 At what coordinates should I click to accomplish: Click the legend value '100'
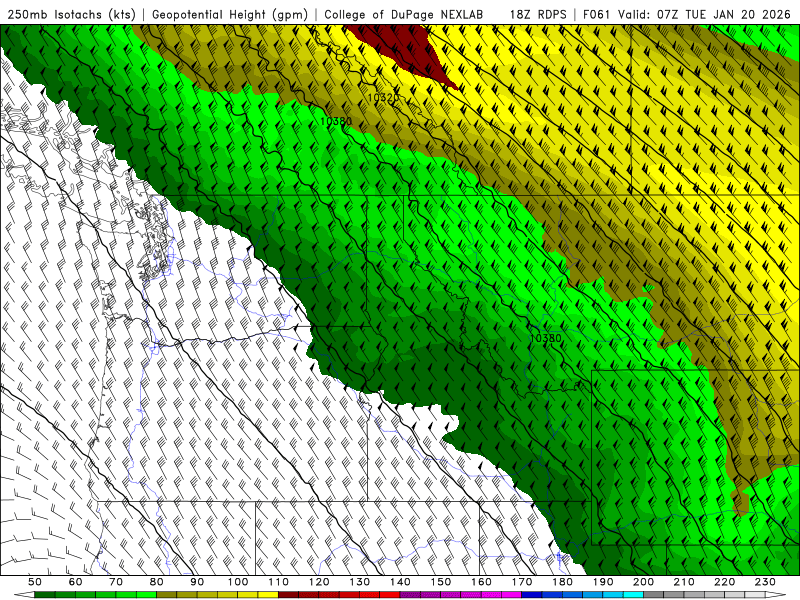tap(238, 582)
